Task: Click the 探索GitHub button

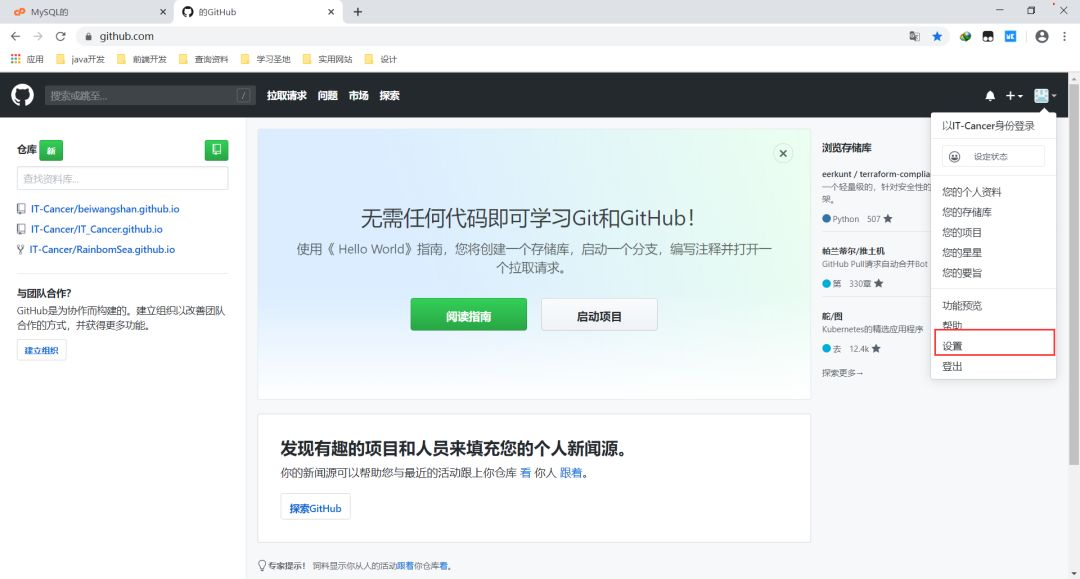Action: pyautogui.click(x=315, y=507)
